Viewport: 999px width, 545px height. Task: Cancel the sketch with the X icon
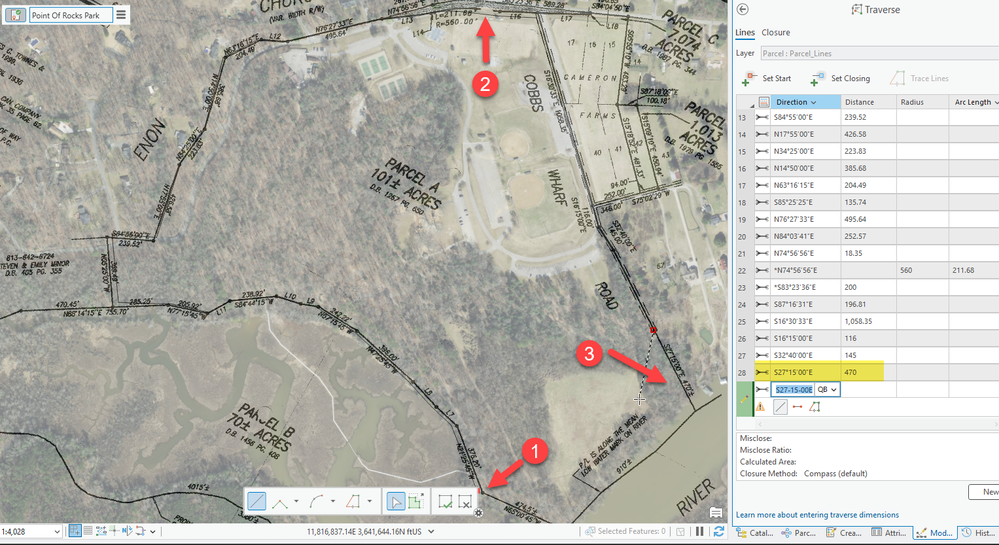pos(465,502)
